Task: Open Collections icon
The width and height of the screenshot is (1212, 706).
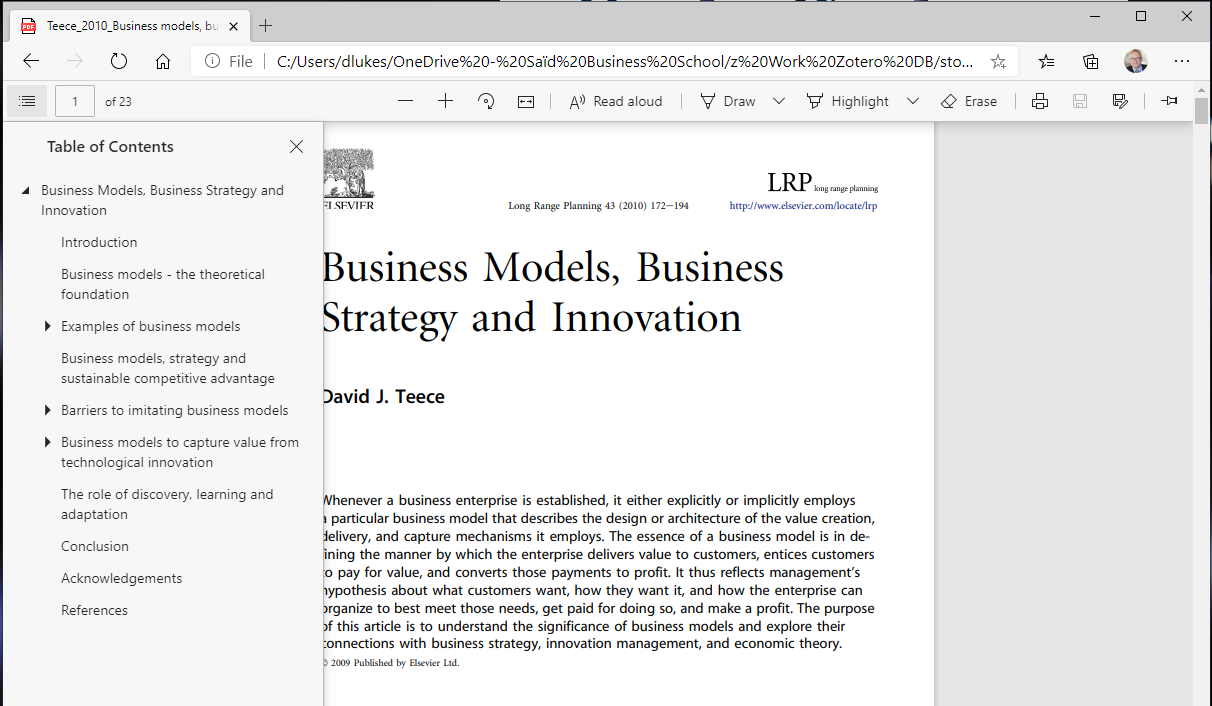Action: coord(1091,61)
